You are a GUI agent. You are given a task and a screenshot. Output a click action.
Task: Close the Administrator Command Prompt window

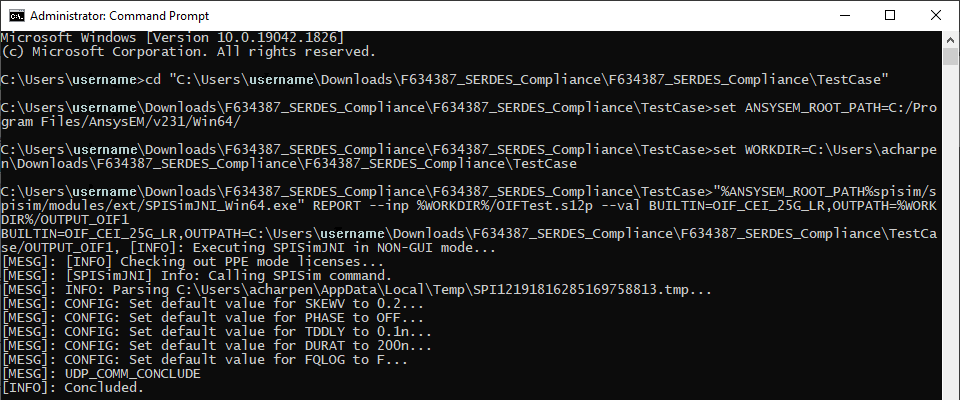click(936, 15)
